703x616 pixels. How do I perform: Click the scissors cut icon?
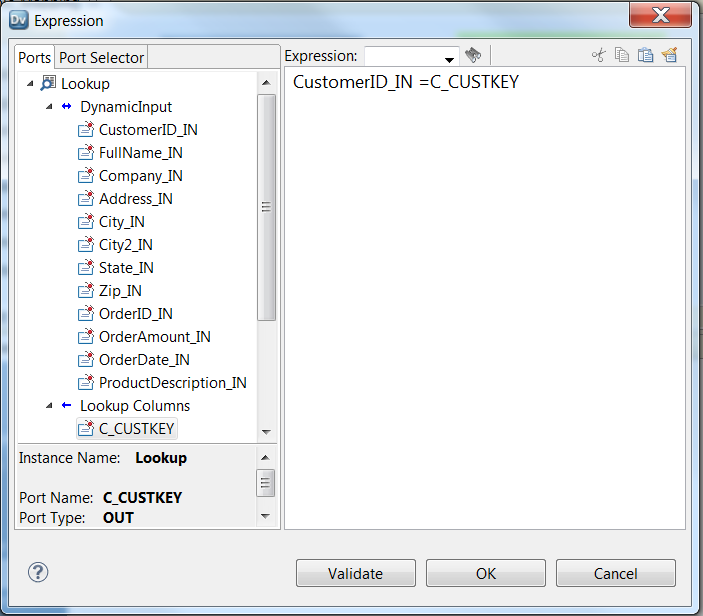[x=599, y=56]
